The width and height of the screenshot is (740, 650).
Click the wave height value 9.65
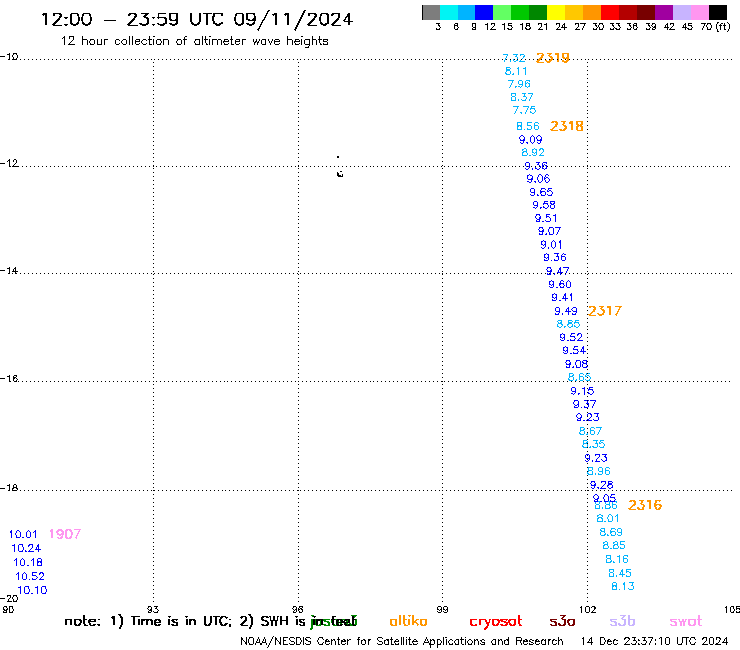click(541, 192)
